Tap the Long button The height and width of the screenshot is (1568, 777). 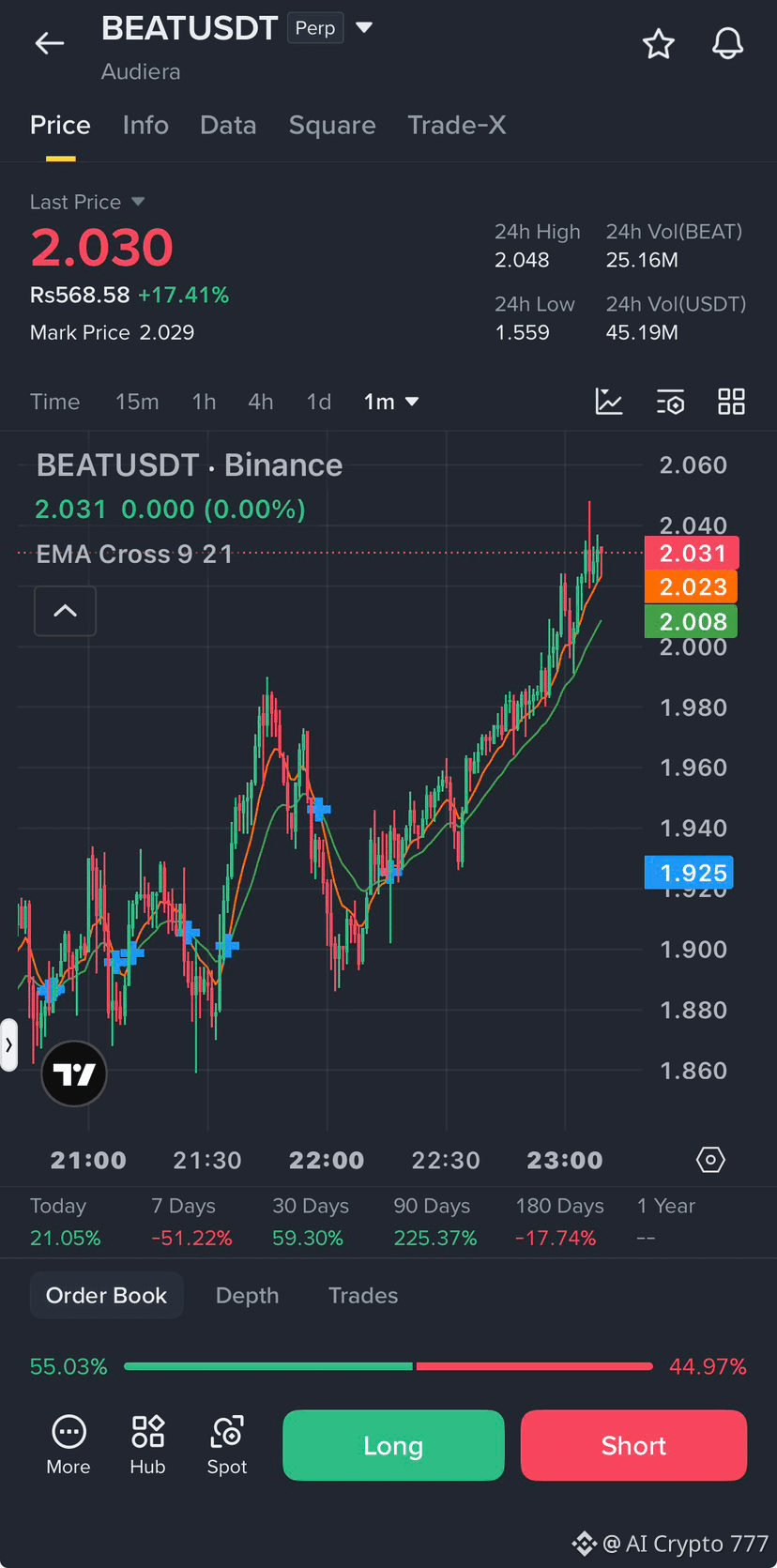pyautogui.click(x=393, y=1445)
